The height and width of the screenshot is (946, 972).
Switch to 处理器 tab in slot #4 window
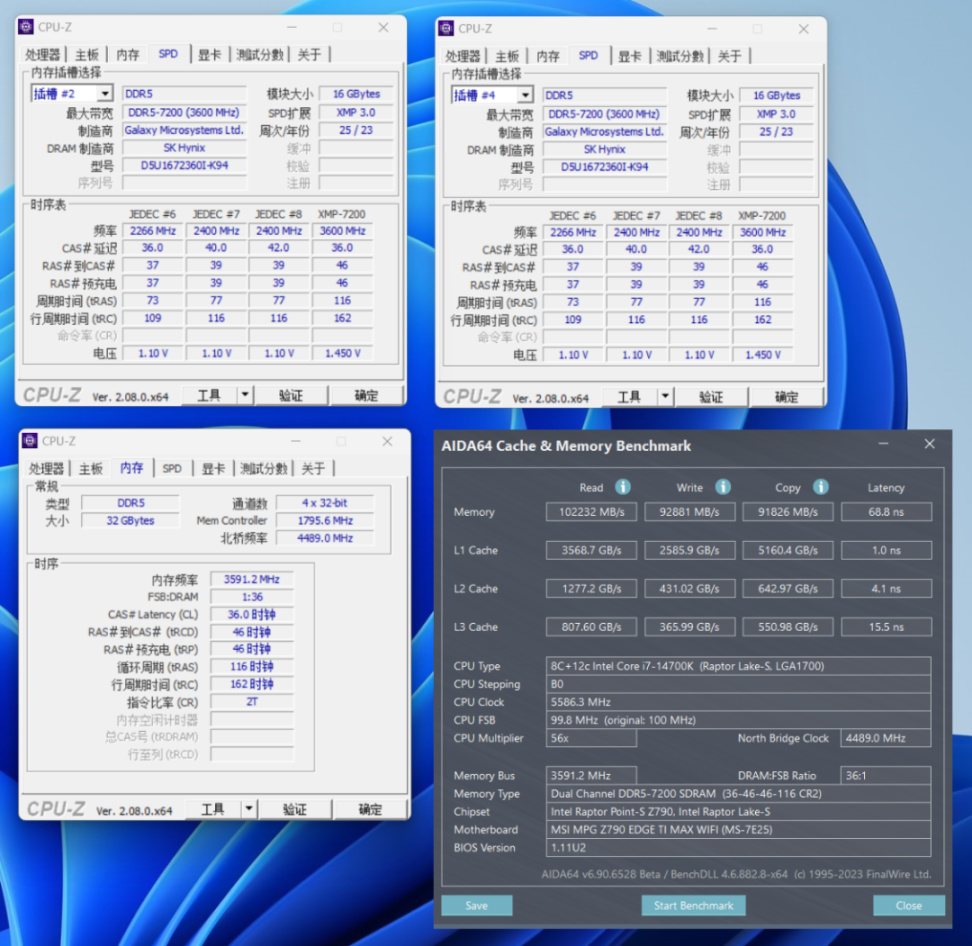click(x=463, y=56)
